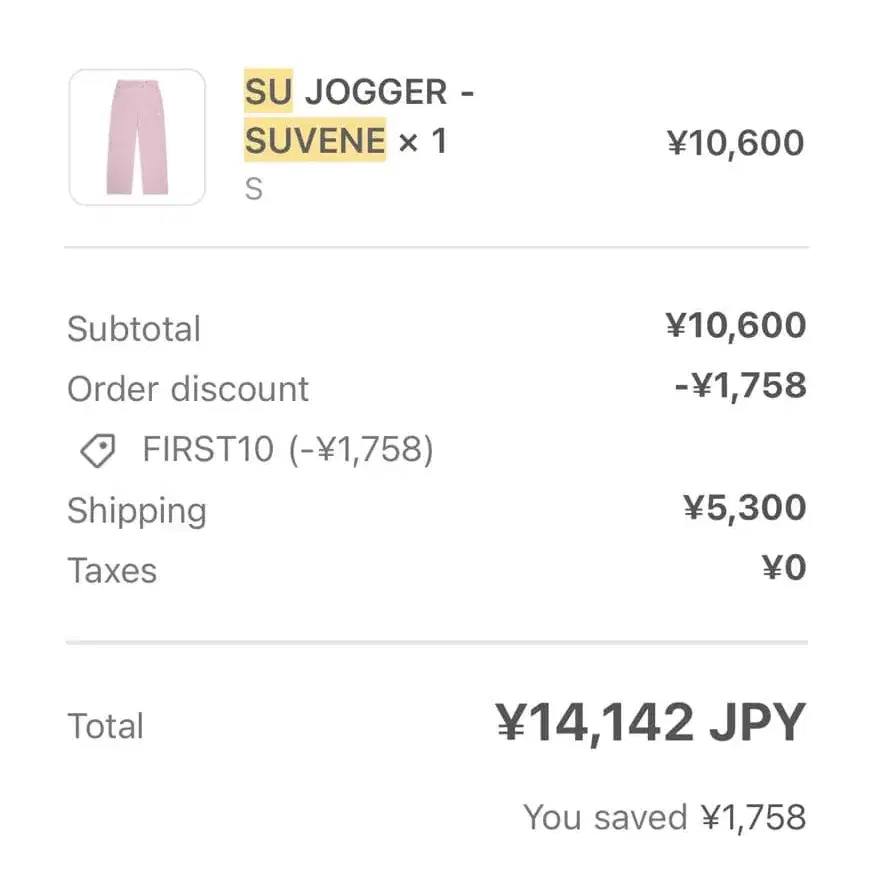This screenshot has width=874, height=874.
Task: Click the Order discount label
Action: coord(188,389)
